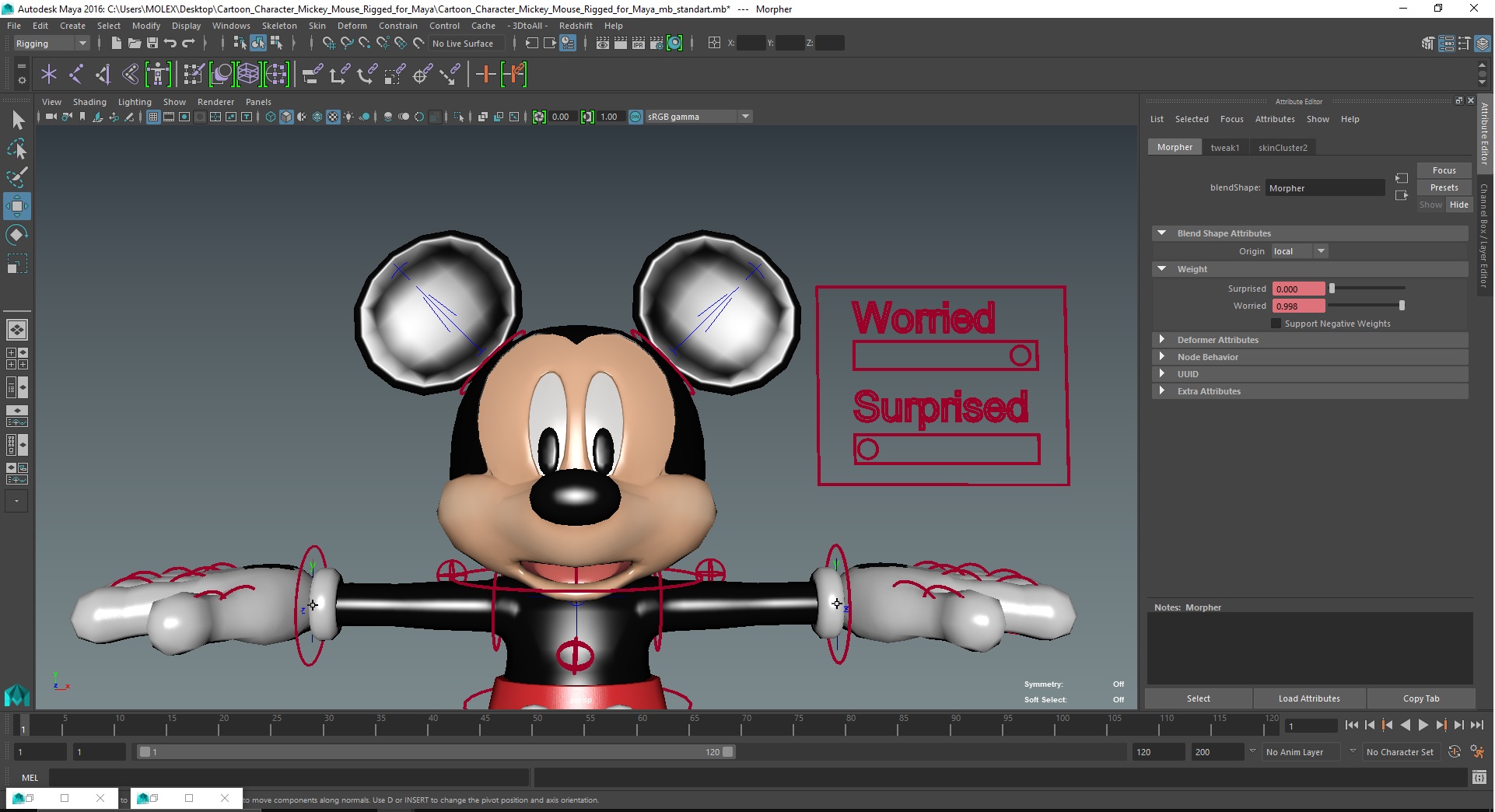The image size is (1495, 812).
Task: Click the Worried weight value field
Action: pos(1298,306)
